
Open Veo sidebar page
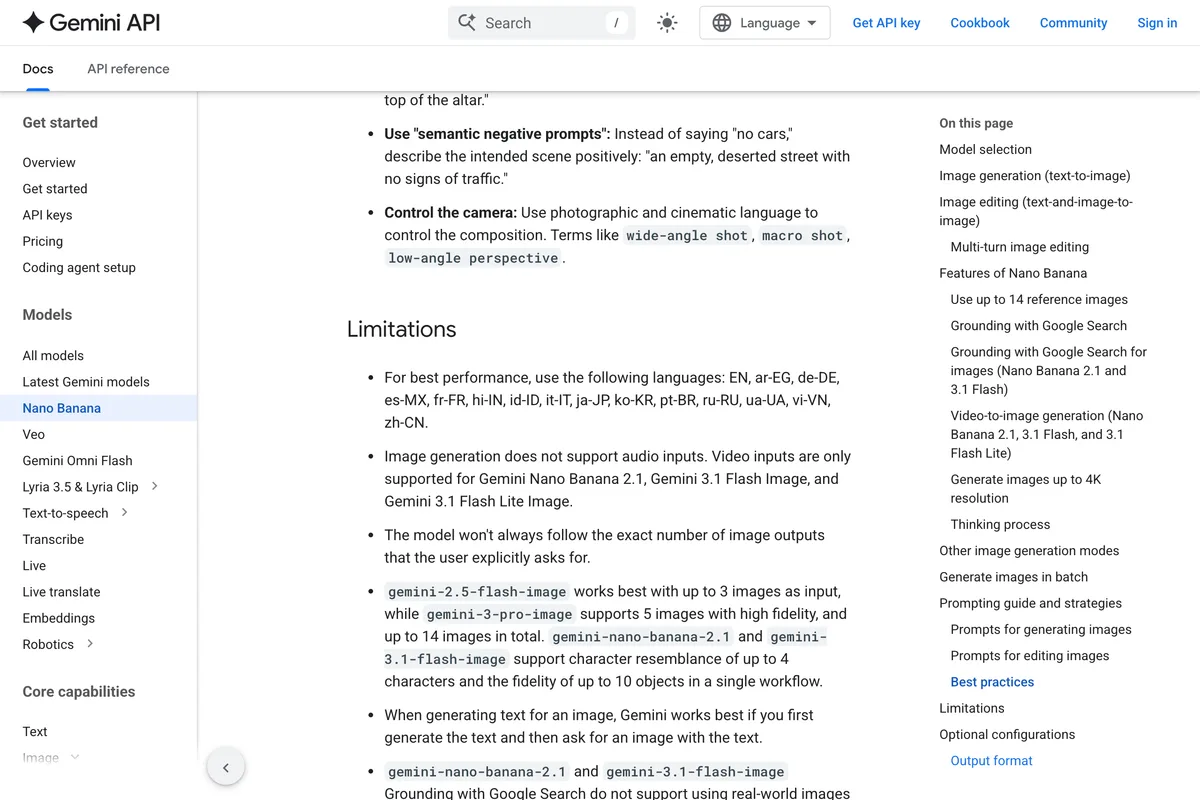click(34, 434)
